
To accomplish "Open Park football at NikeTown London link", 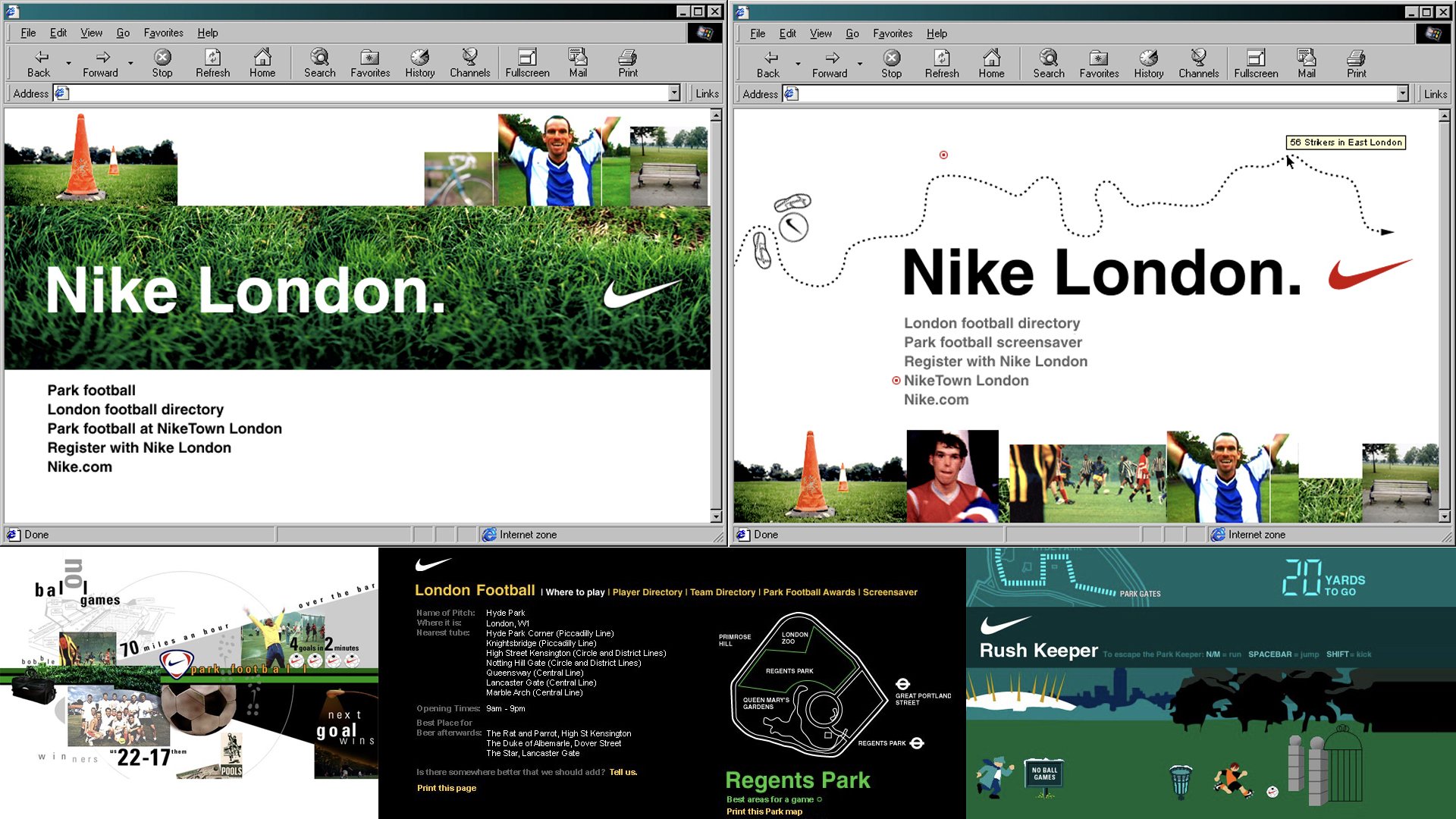I will 165,428.
